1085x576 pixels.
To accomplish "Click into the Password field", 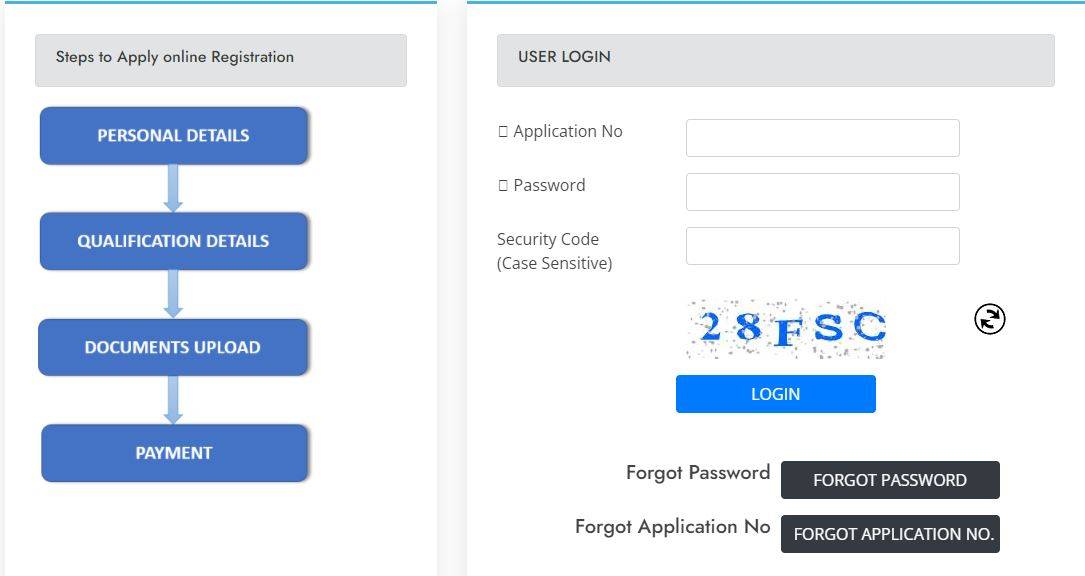I will 822,192.
